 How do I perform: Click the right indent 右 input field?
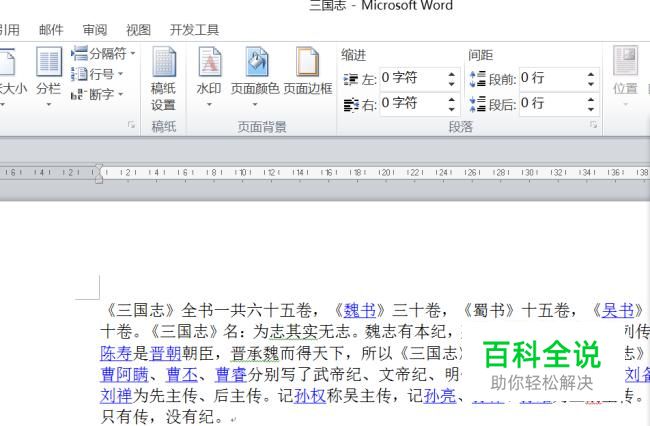pos(413,104)
